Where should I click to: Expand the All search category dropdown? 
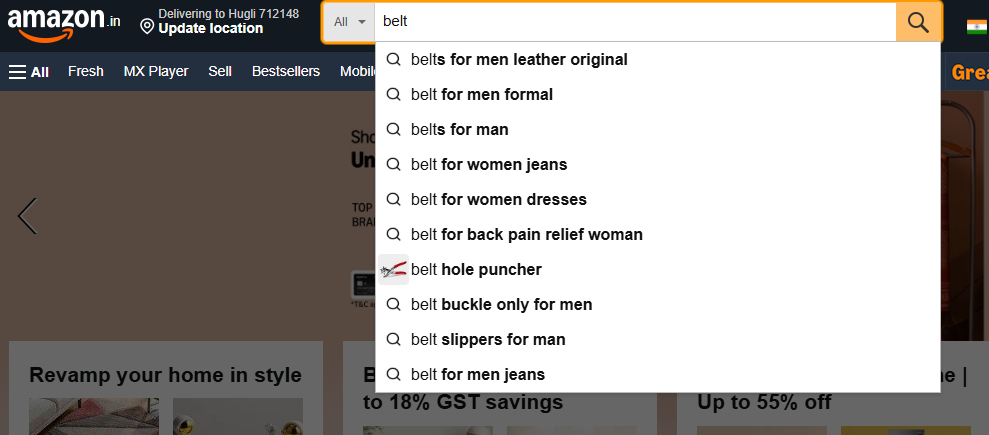[x=348, y=21]
